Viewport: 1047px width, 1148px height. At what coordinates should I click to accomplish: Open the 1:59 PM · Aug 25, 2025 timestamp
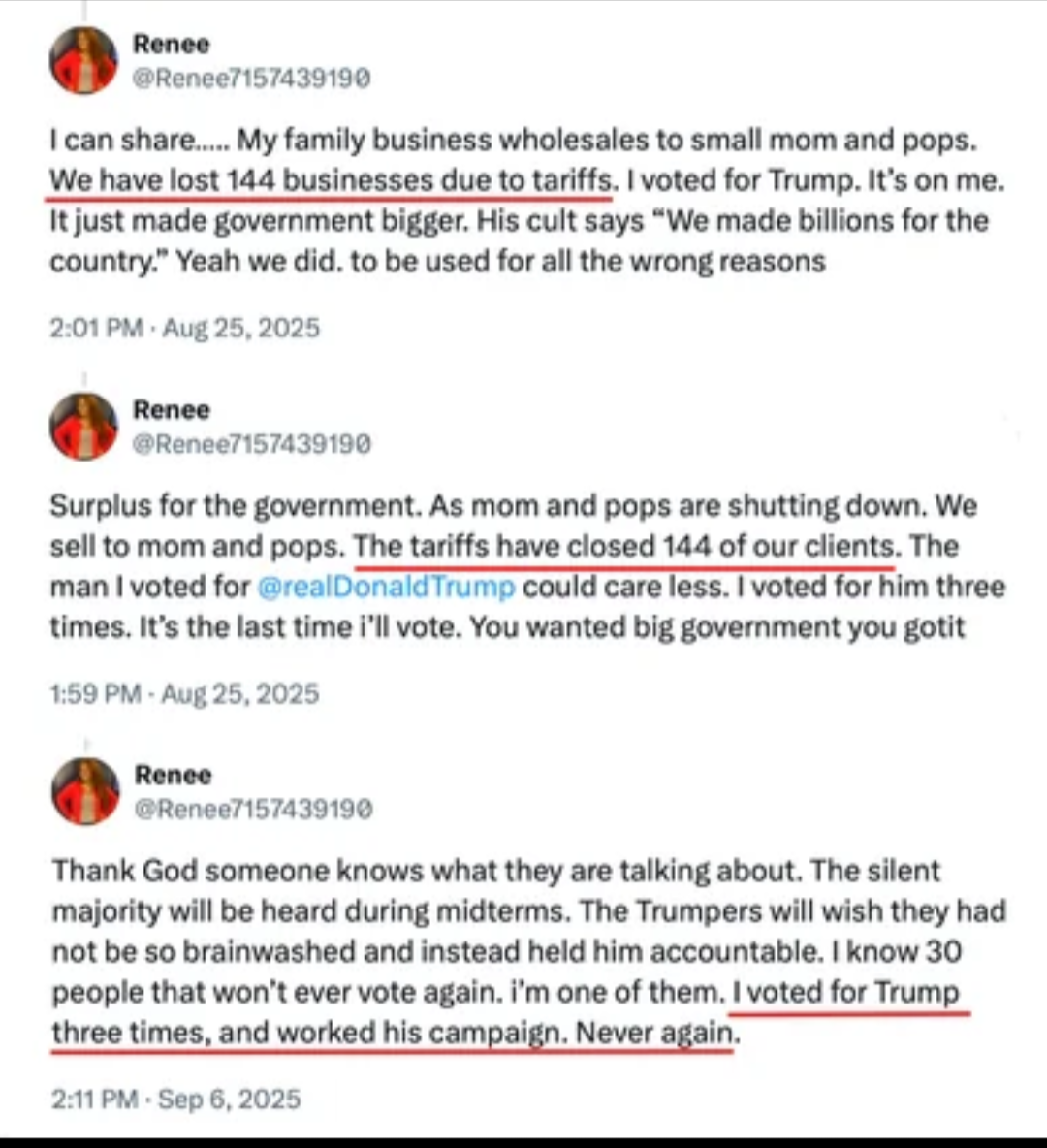coord(184,693)
